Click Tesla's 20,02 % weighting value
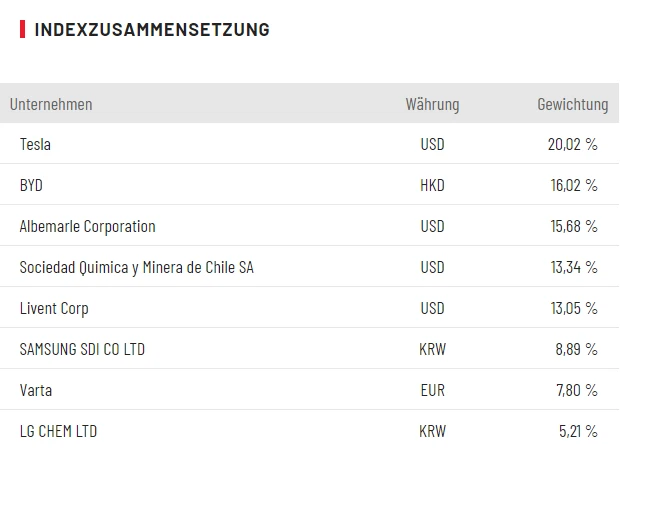The image size is (670, 531). 572,144
